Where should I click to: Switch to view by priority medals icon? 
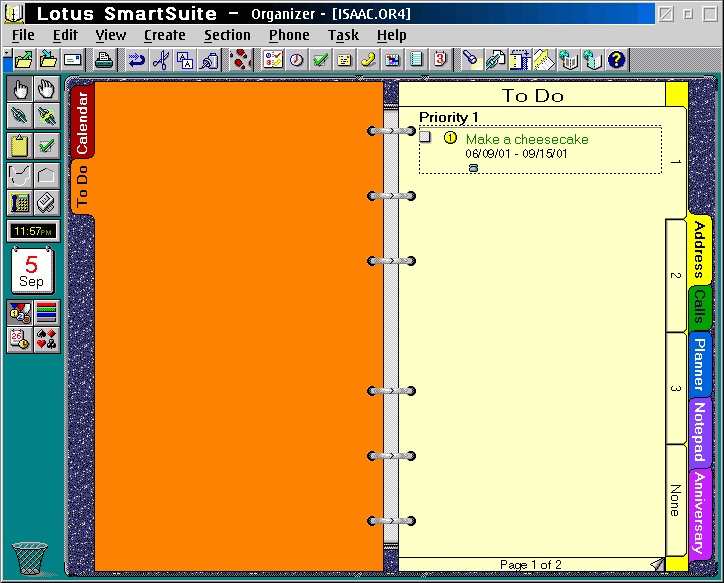[x=20, y=313]
